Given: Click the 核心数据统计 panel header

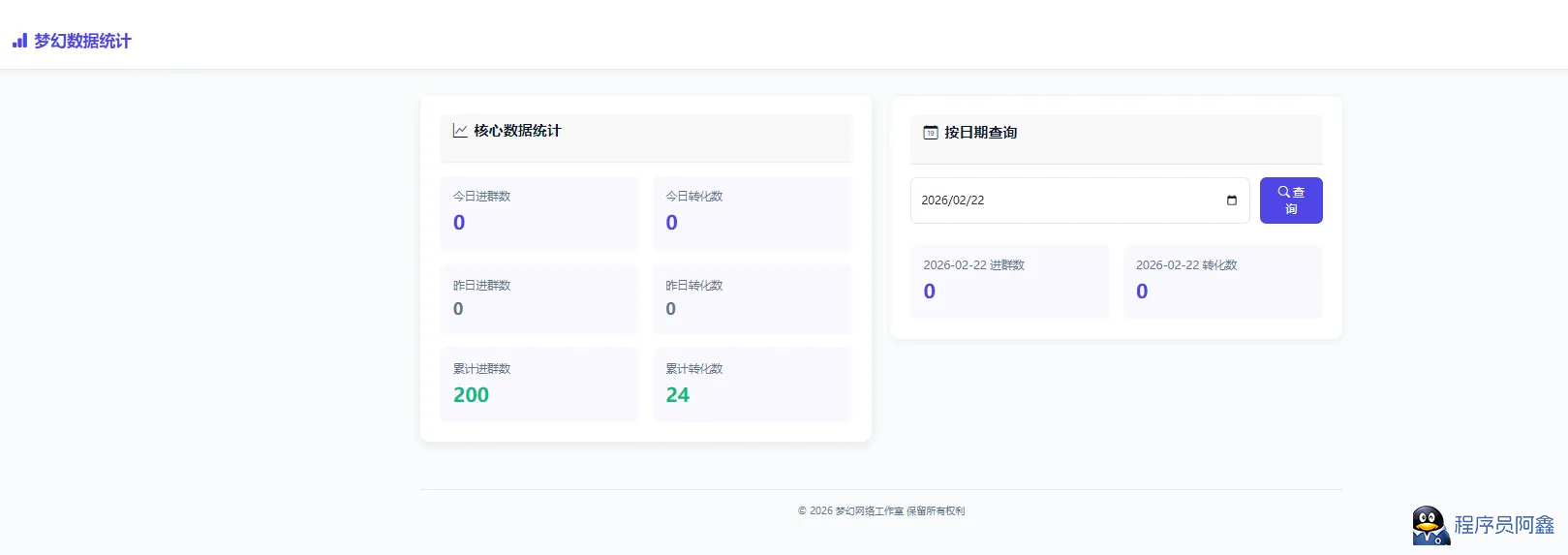Looking at the screenshot, I should click(646, 138).
